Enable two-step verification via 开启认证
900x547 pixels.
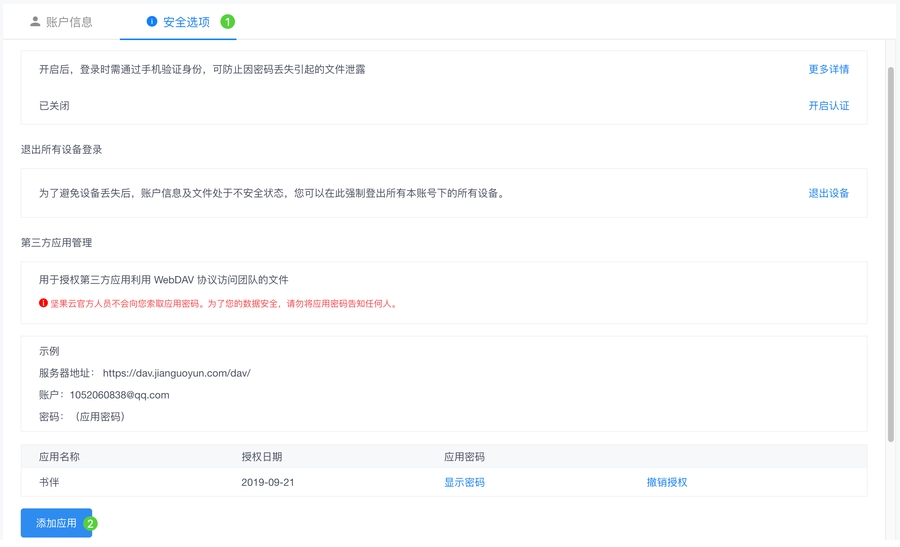click(828, 105)
